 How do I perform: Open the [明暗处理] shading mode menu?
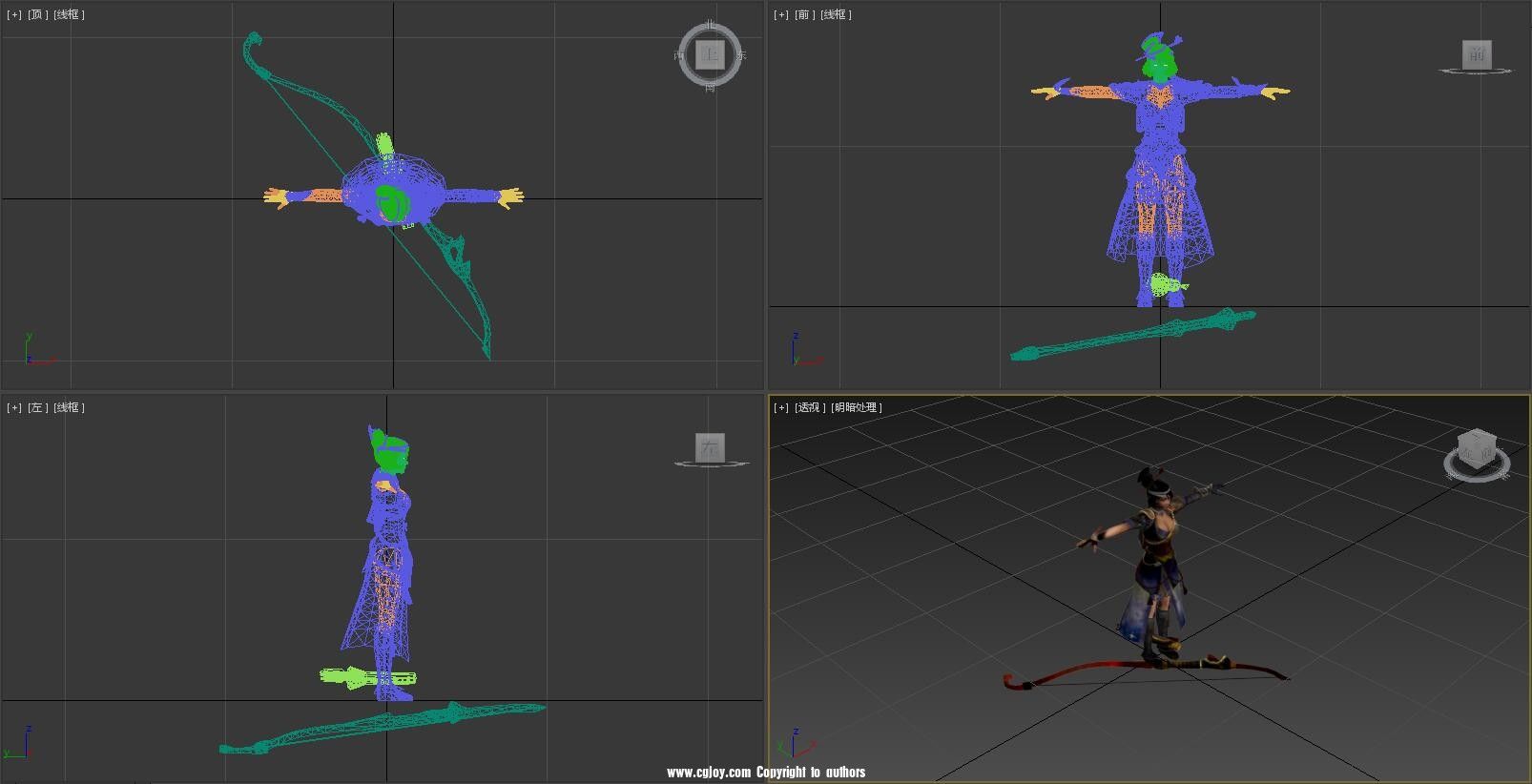pyautogui.click(x=856, y=407)
